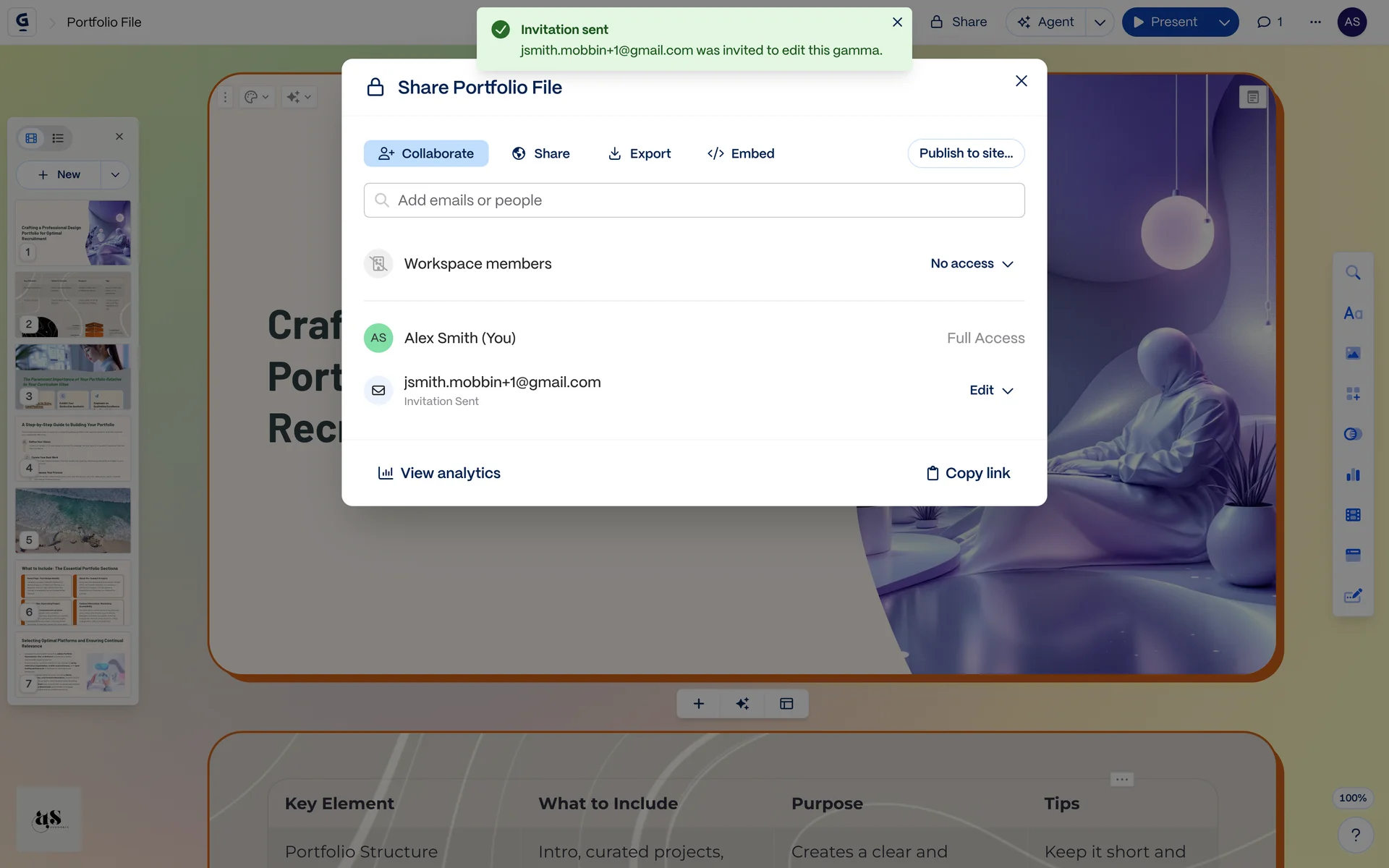1389x868 pixels.
Task: Switch to the Export tab
Action: point(640,153)
